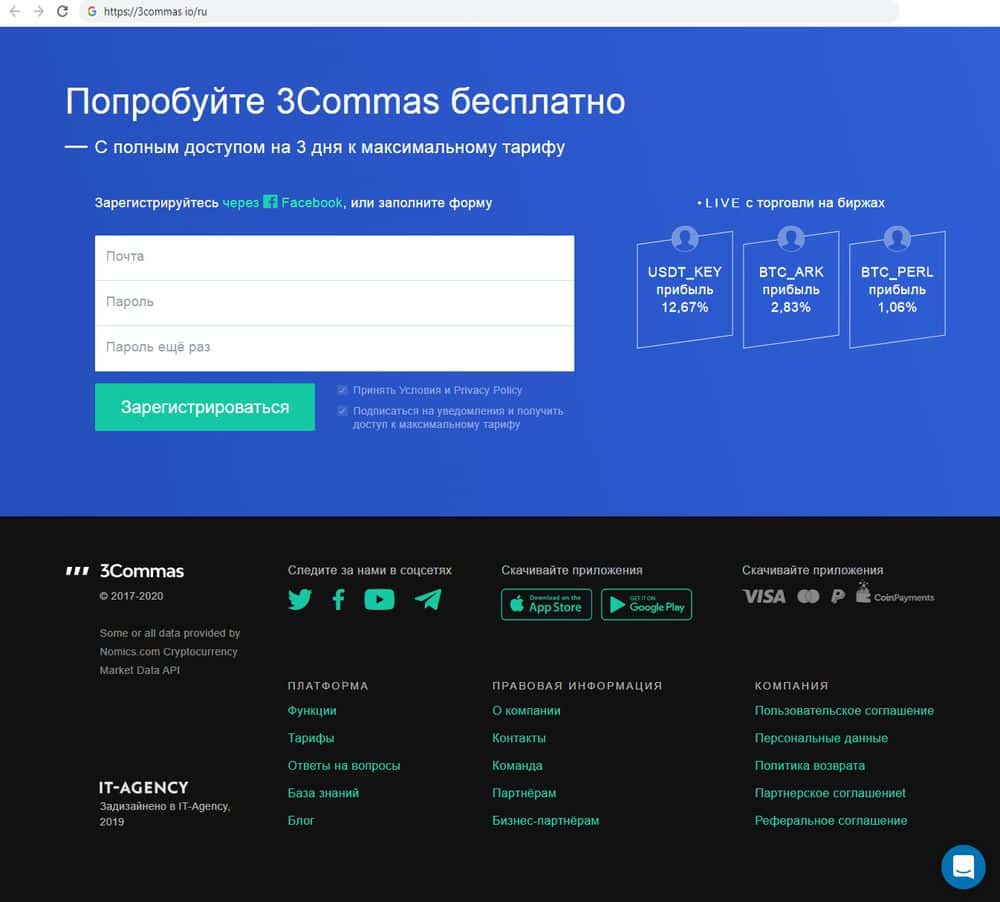Click 'Nomics.com Cryptocurrency Market Data API' text
Image resolution: width=1000 pixels, height=902 pixels.
(168, 661)
